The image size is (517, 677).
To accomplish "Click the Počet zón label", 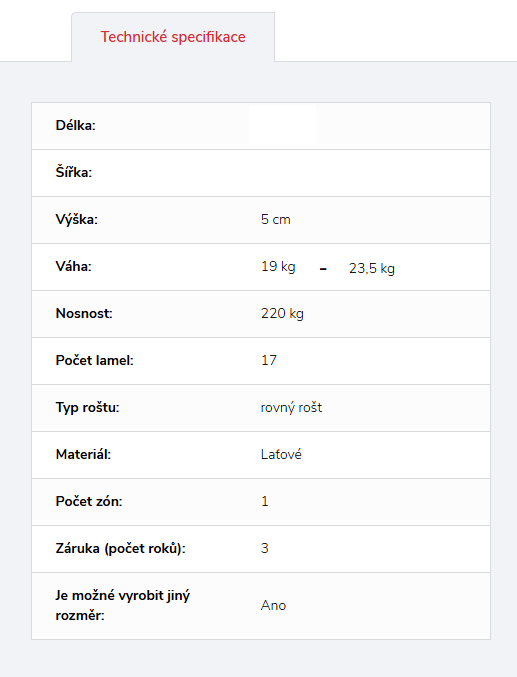I will click(89, 502).
